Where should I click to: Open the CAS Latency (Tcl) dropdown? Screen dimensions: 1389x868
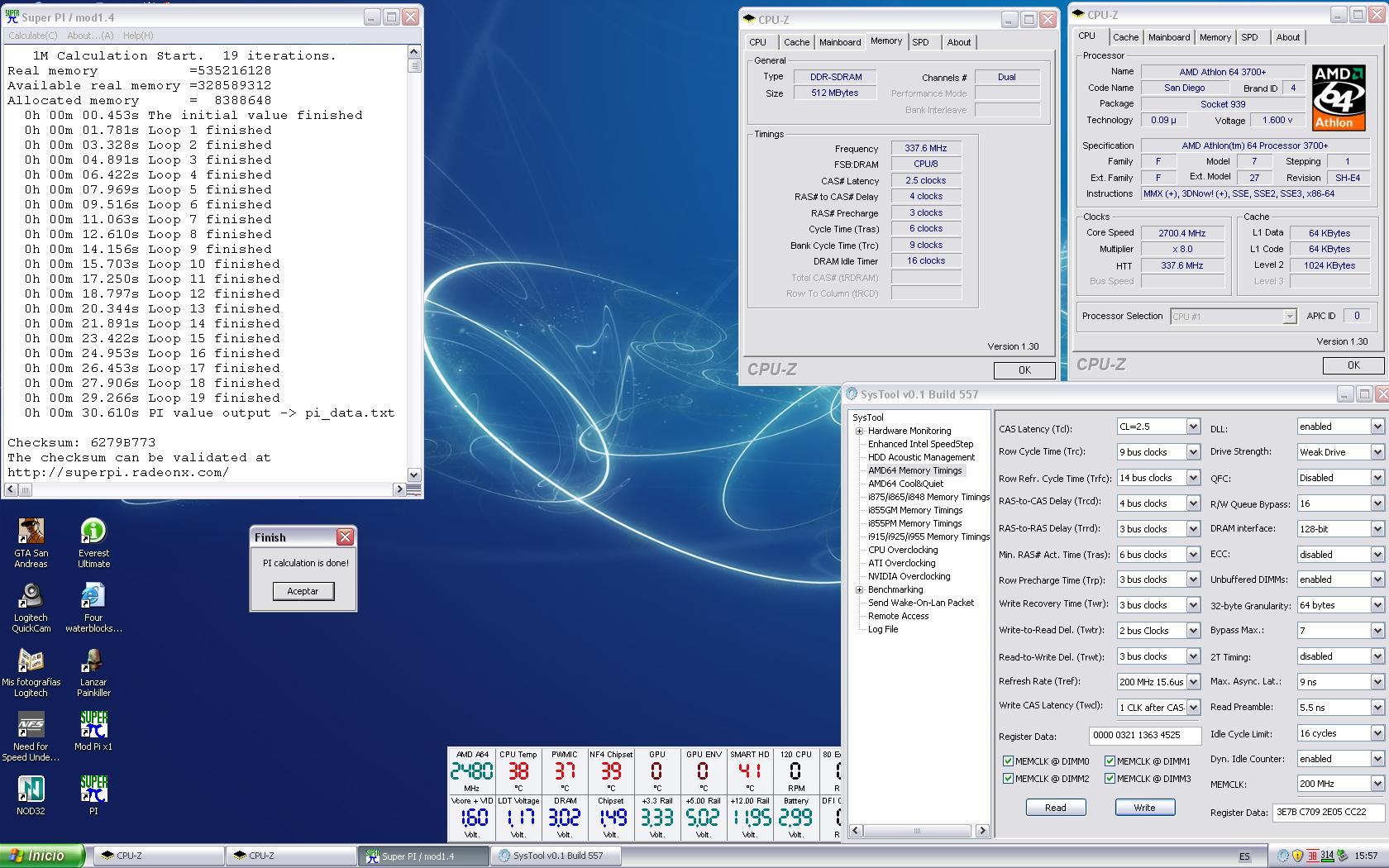(x=1192, y=427)
